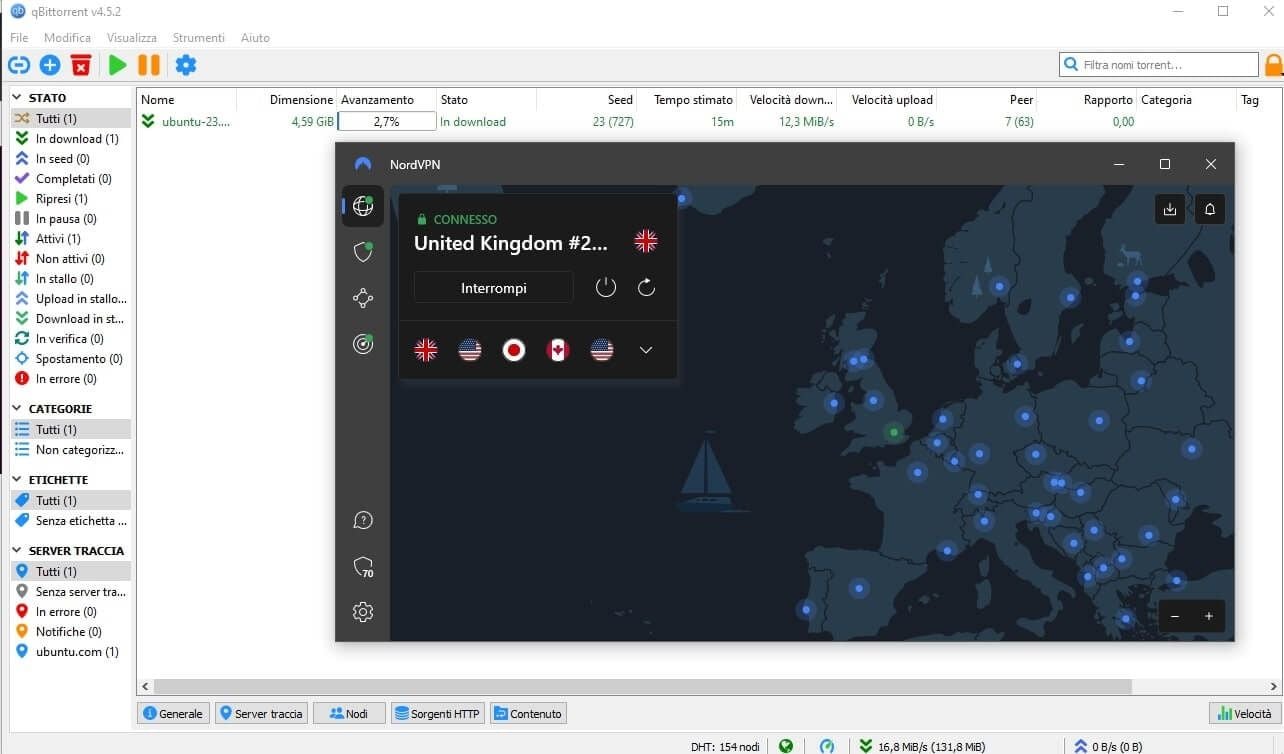Click the orange pause icon in qBittorrent toolbar
The height and width of the screenshot is (754, 1284).
[149, 65]
